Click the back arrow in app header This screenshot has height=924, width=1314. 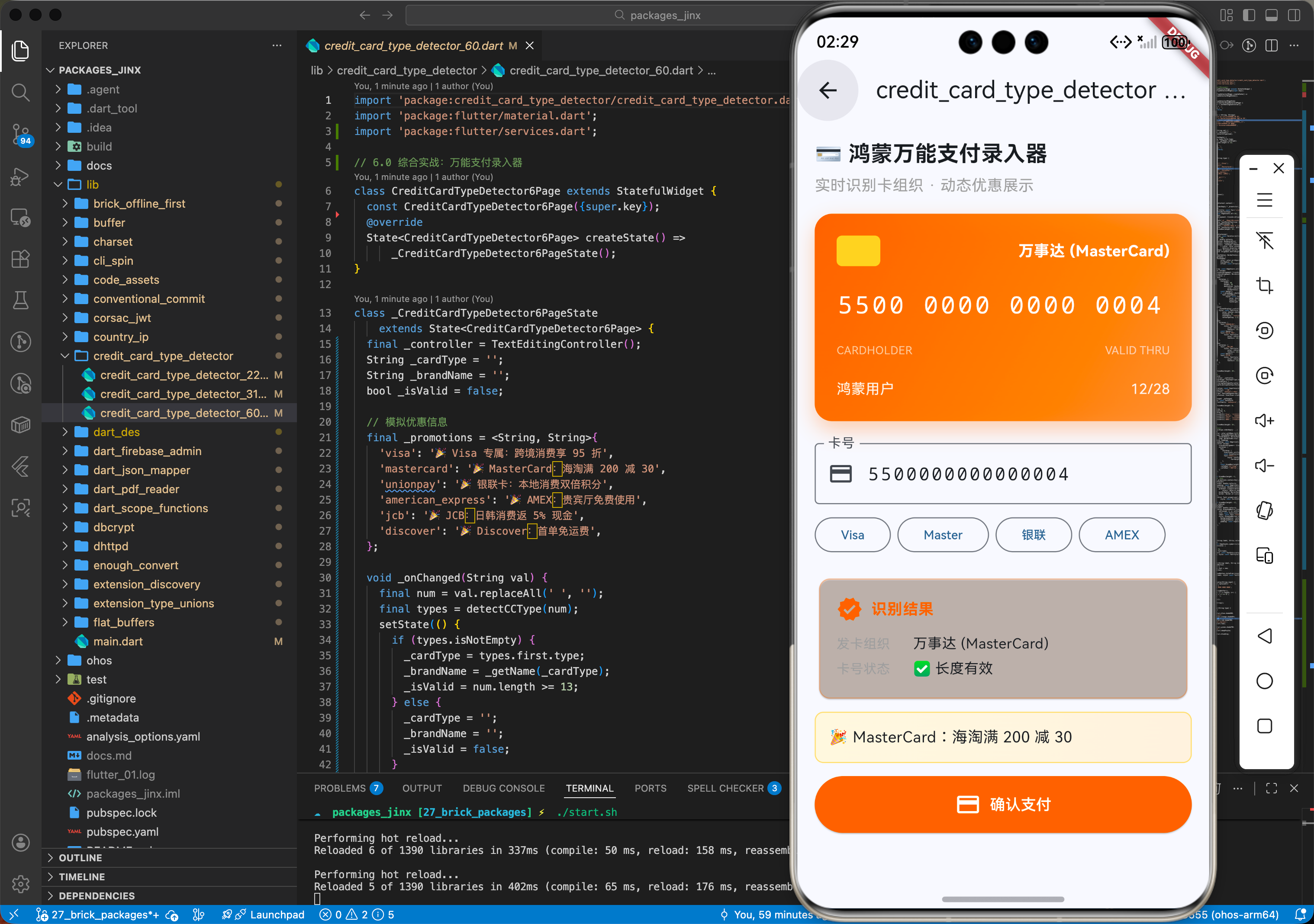click(828, 90)
